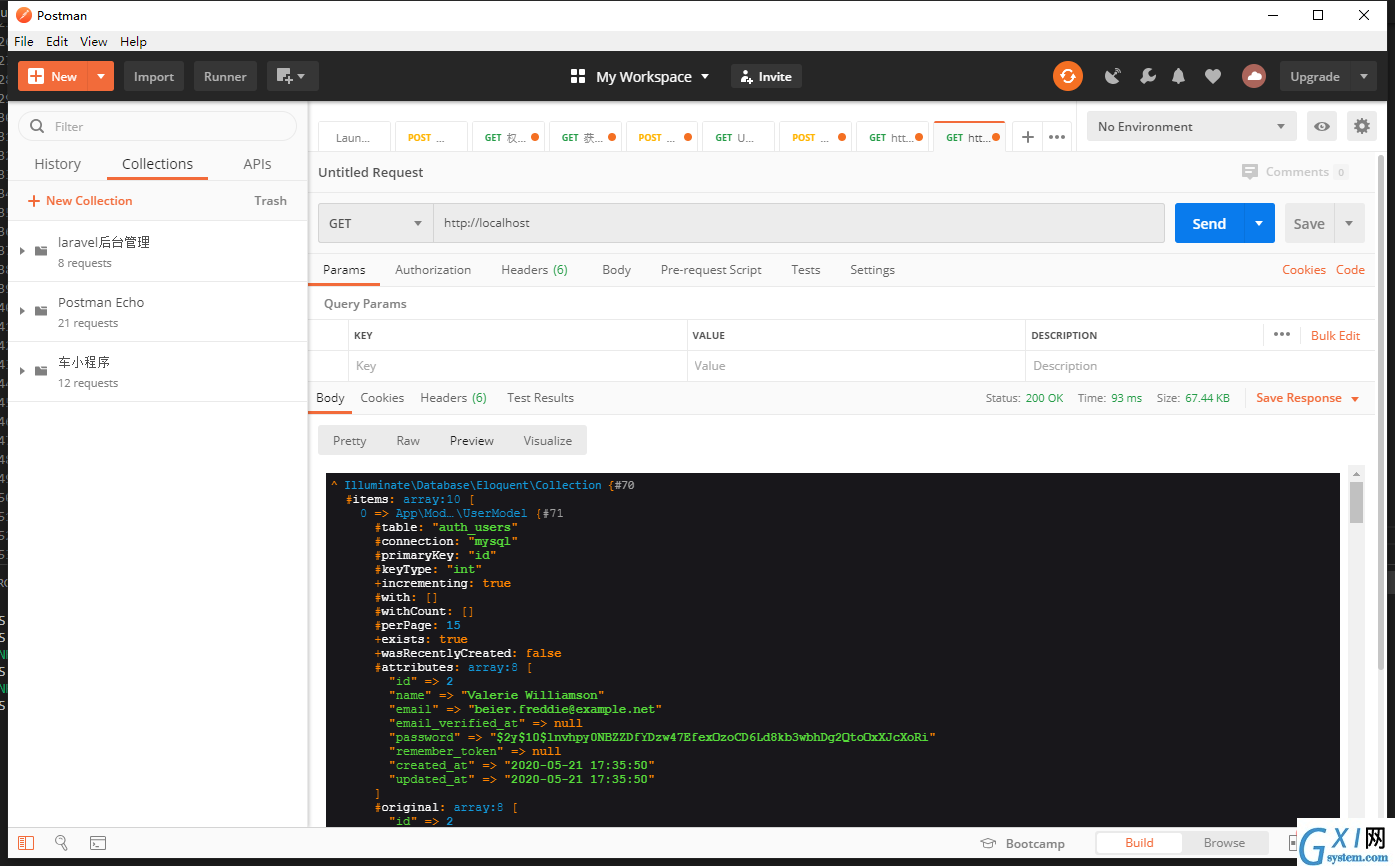Expand the 车小程序 collection
Image resolution: width=1395 pixels, height=866 pixels.
tap(22, 371)
